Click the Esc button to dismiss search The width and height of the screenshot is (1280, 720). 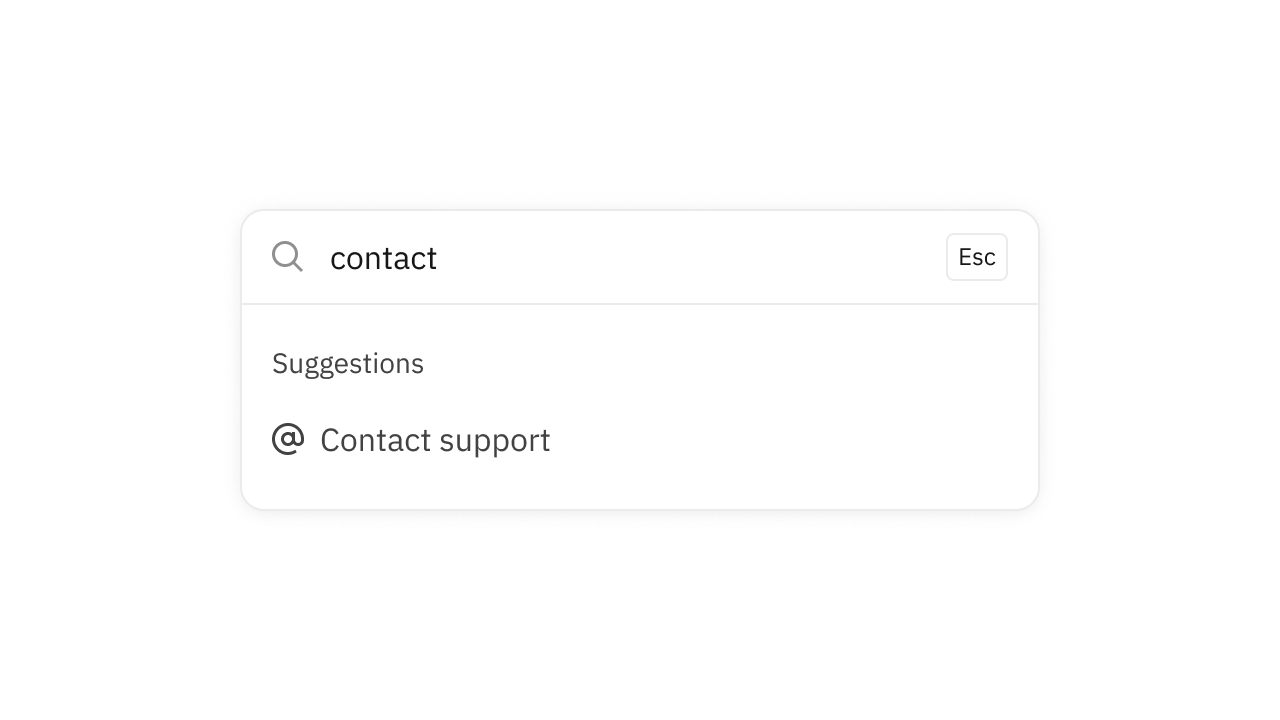pyautogui.click(x=977, y=257)
